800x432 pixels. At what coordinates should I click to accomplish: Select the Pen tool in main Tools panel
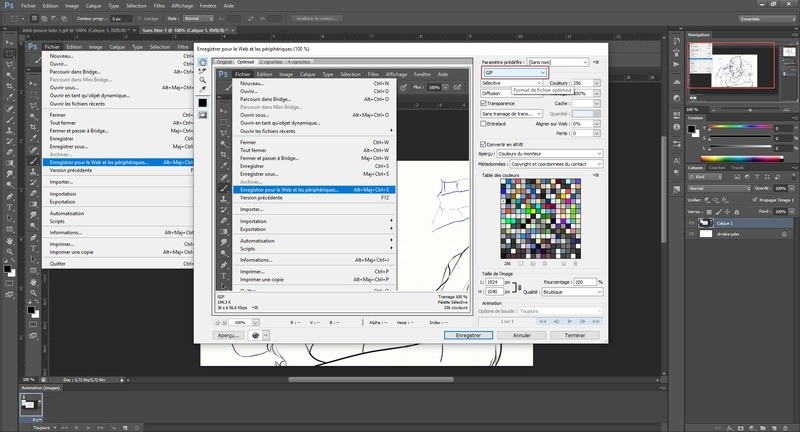pos(9,196)
